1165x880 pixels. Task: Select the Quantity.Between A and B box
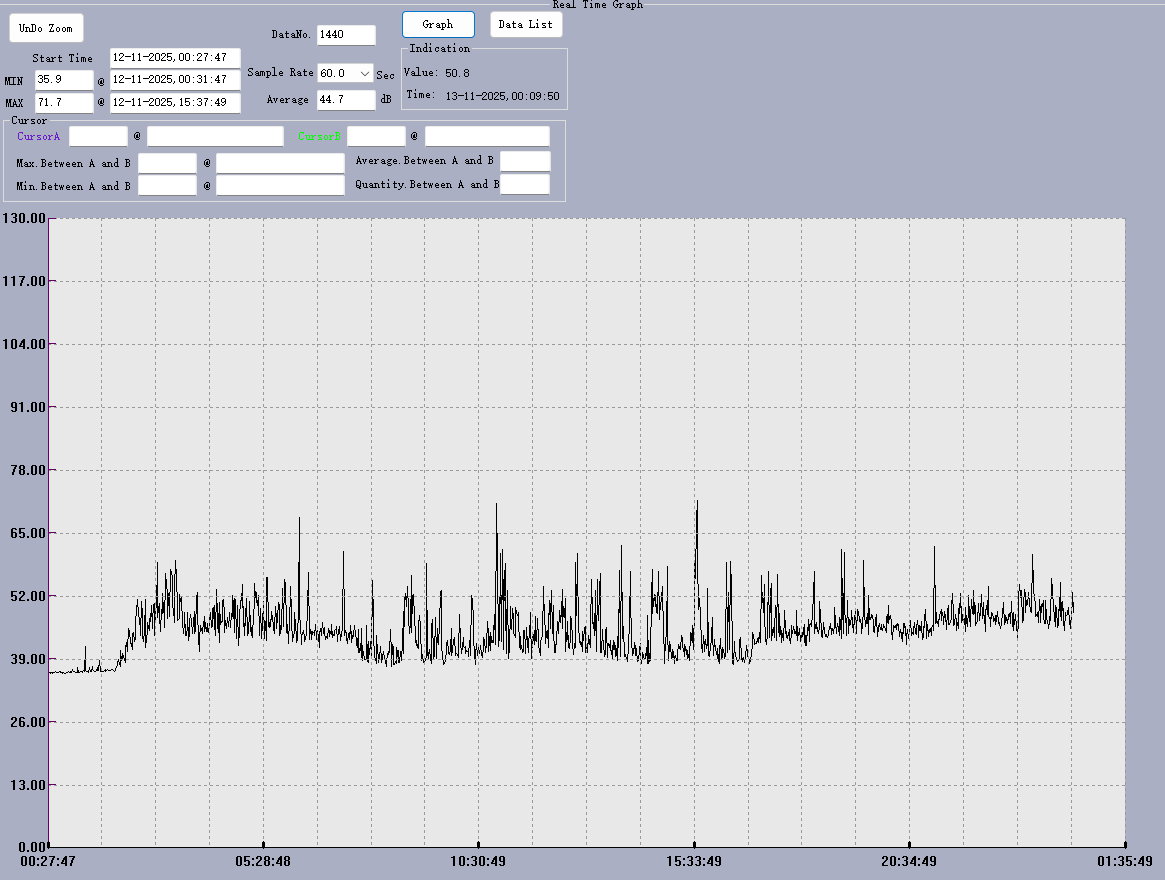click(525, 184)
